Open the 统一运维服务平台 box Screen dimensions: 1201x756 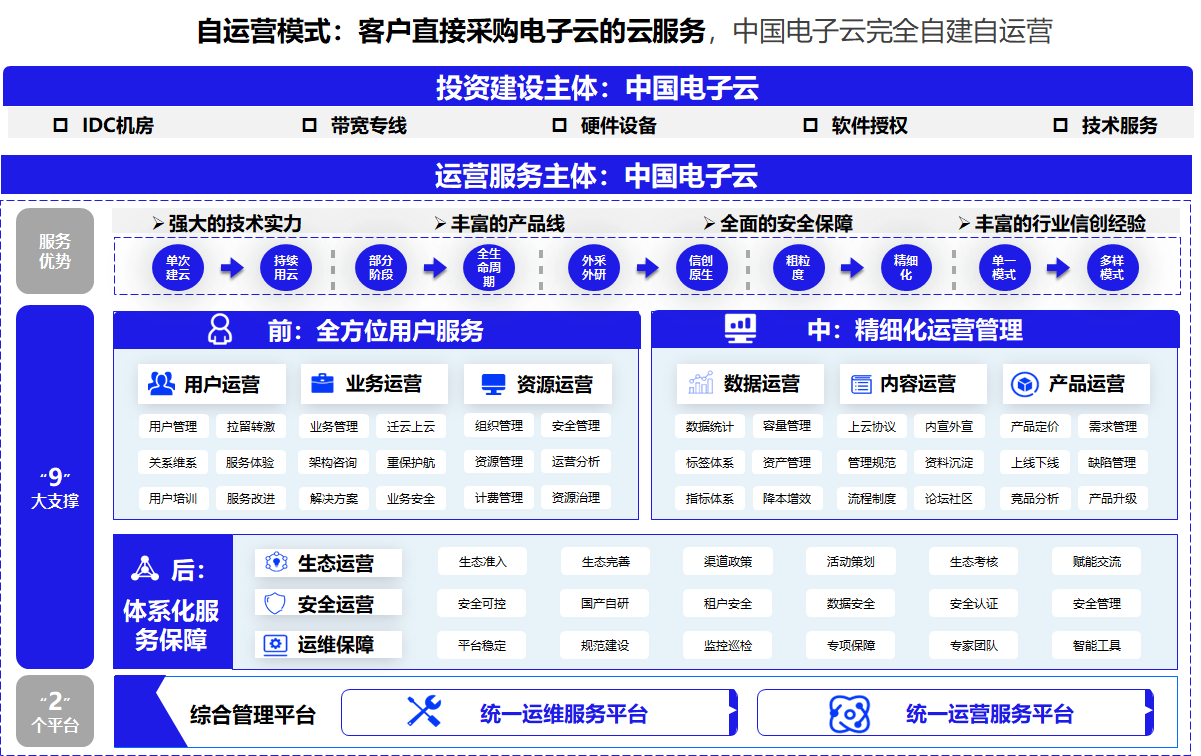(x=539, y=713)
